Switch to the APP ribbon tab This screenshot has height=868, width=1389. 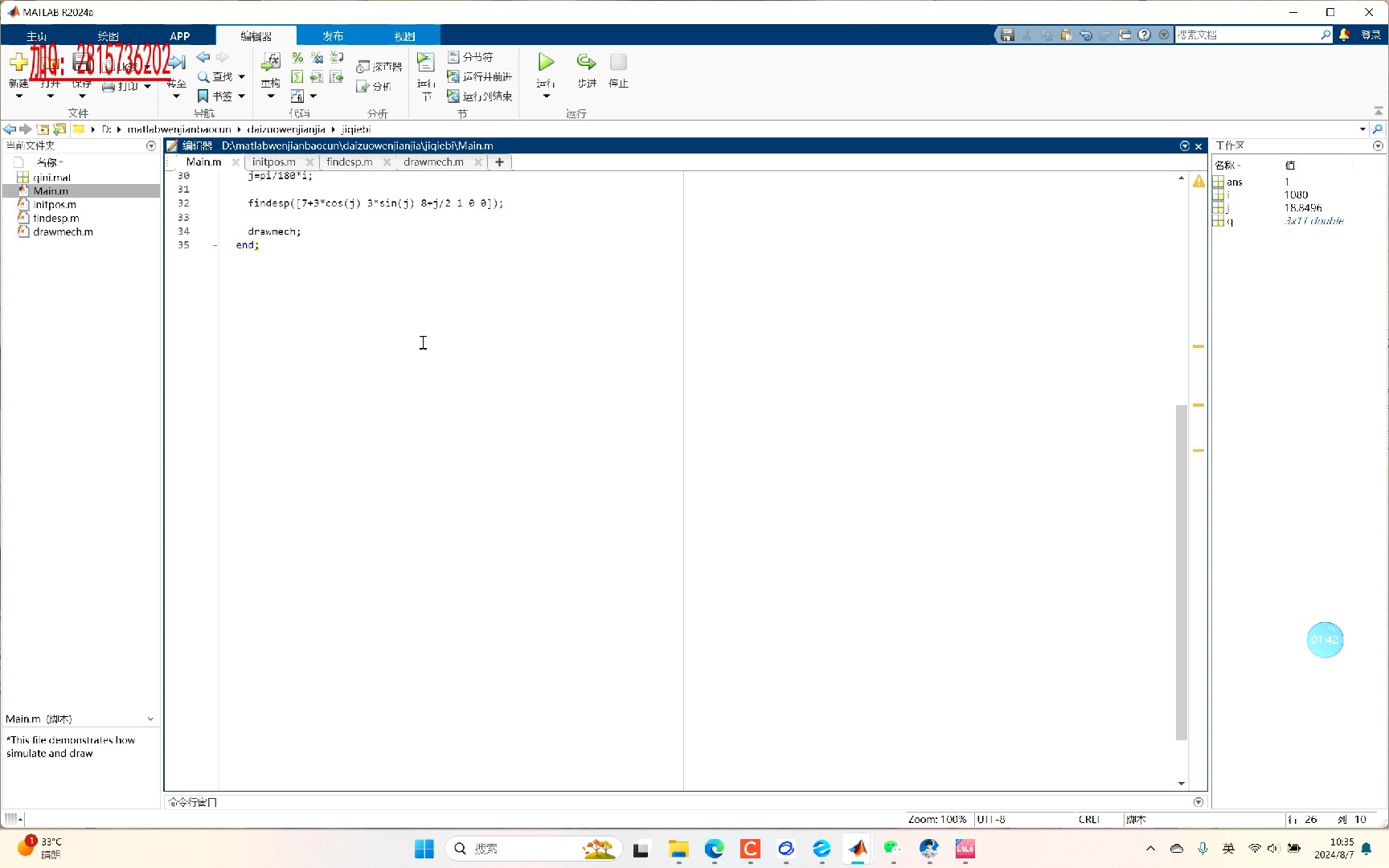(180, 36)
